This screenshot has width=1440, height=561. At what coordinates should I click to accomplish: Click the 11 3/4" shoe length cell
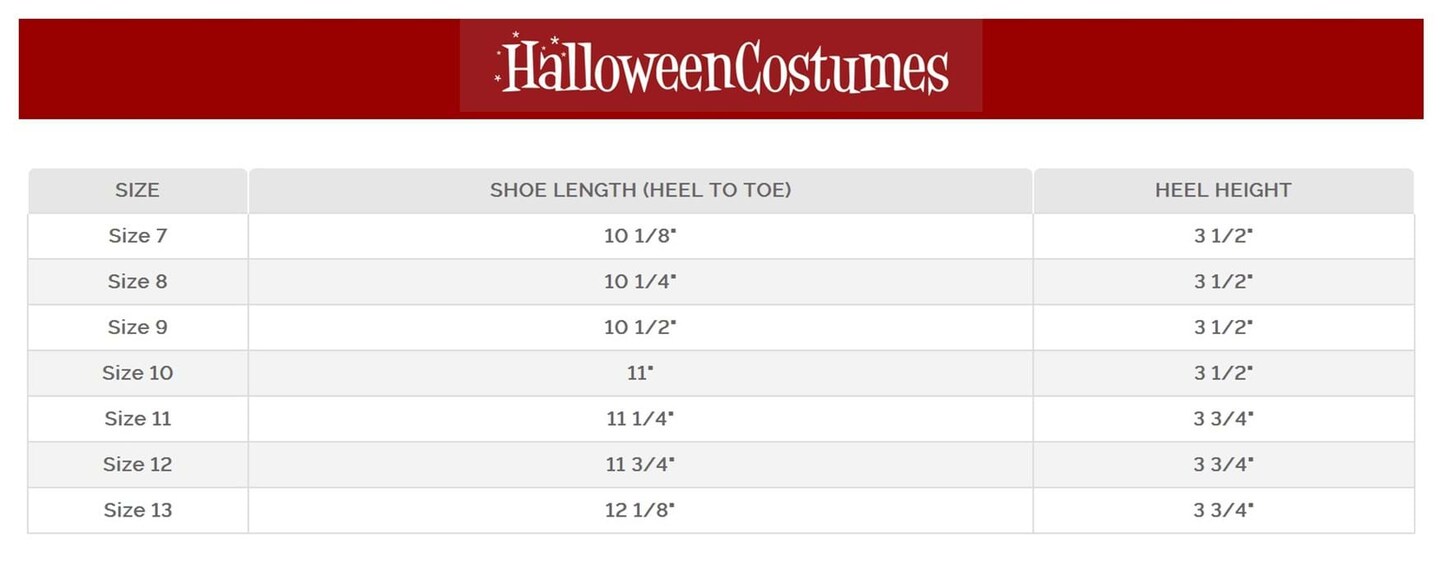pos(640,464)
